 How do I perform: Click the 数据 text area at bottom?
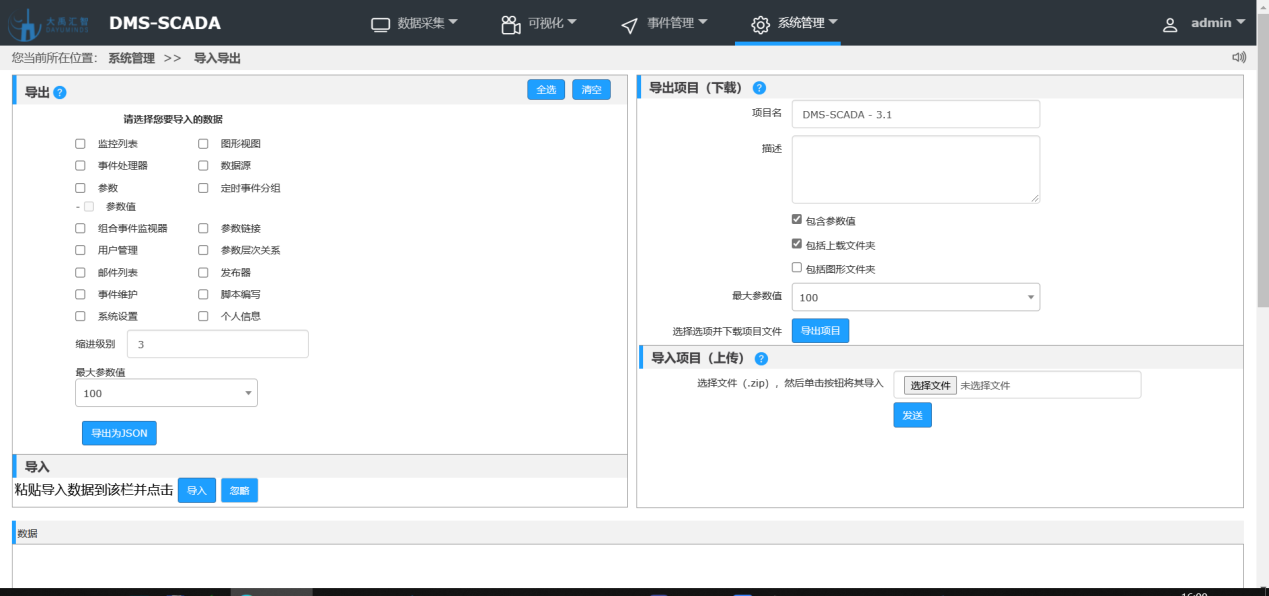[x=627, y=566]
